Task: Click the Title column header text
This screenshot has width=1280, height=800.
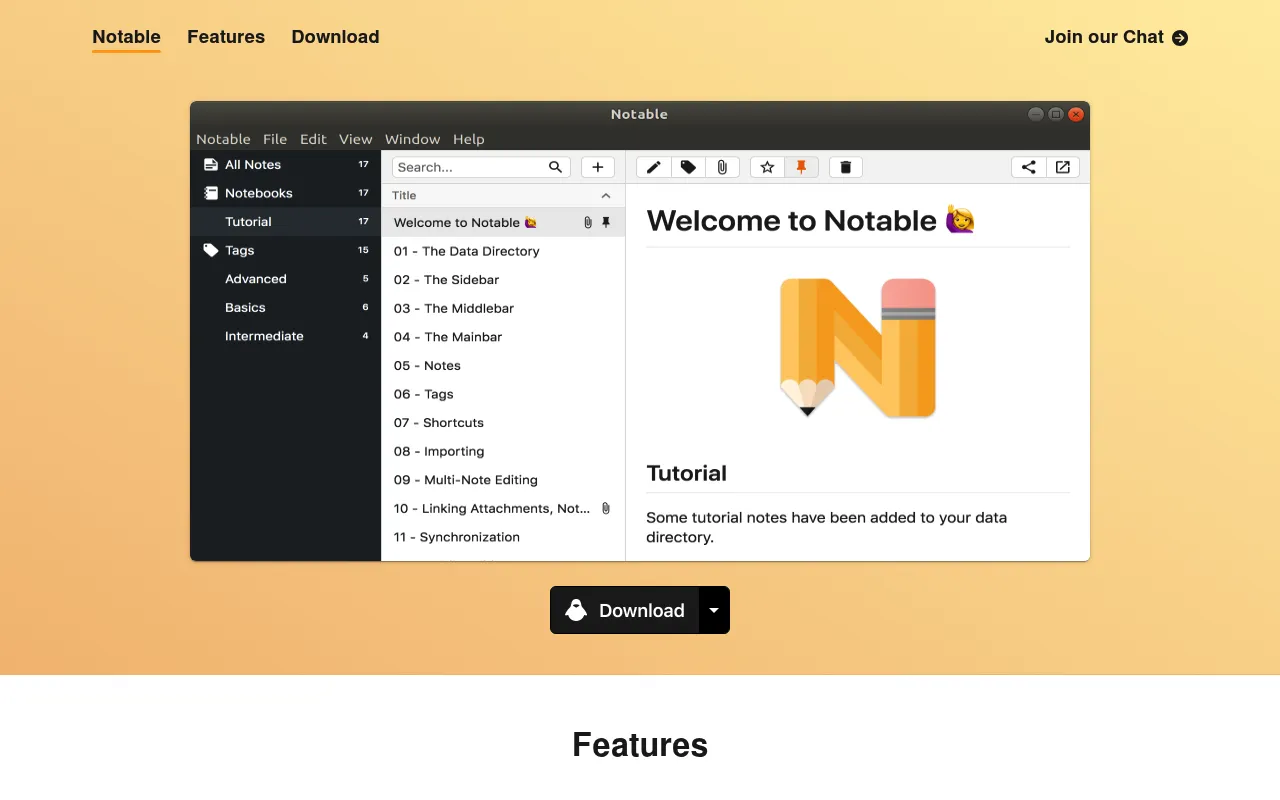Action: 404,196
